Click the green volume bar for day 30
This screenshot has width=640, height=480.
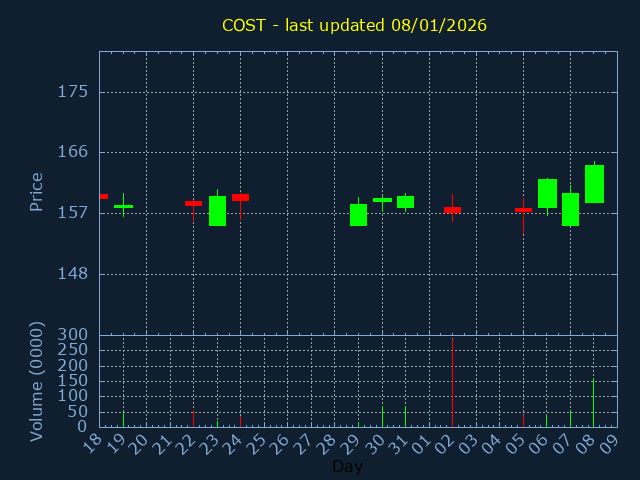point(382,416)
